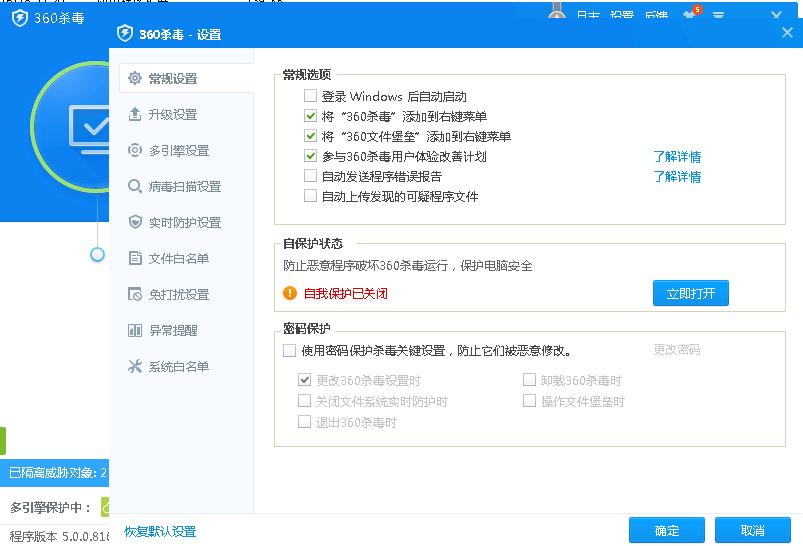Click the monitor checkmark status icon in main window

90,128
